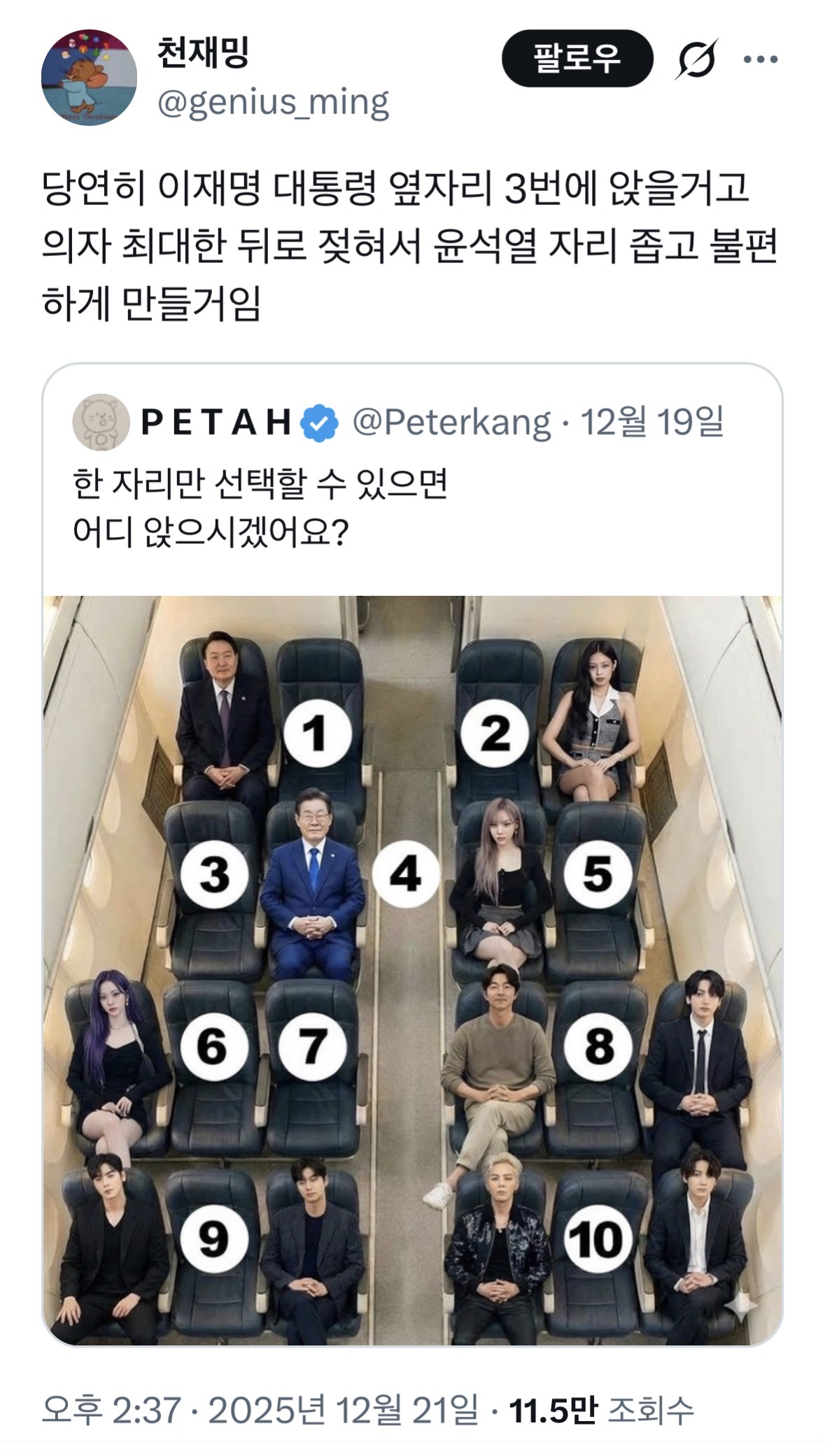Click the PETAH display name
Screen dimensions: 825x1456
pos(217,422)
